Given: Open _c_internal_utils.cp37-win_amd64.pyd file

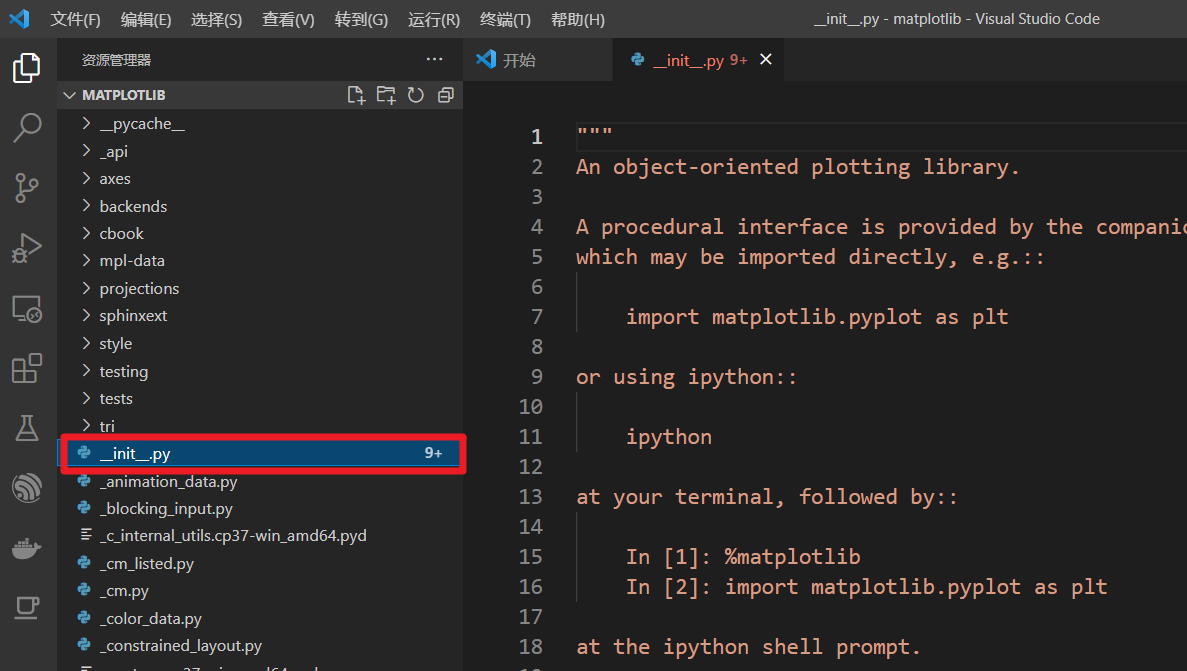Looking at the screenshot, I should 260,536.
